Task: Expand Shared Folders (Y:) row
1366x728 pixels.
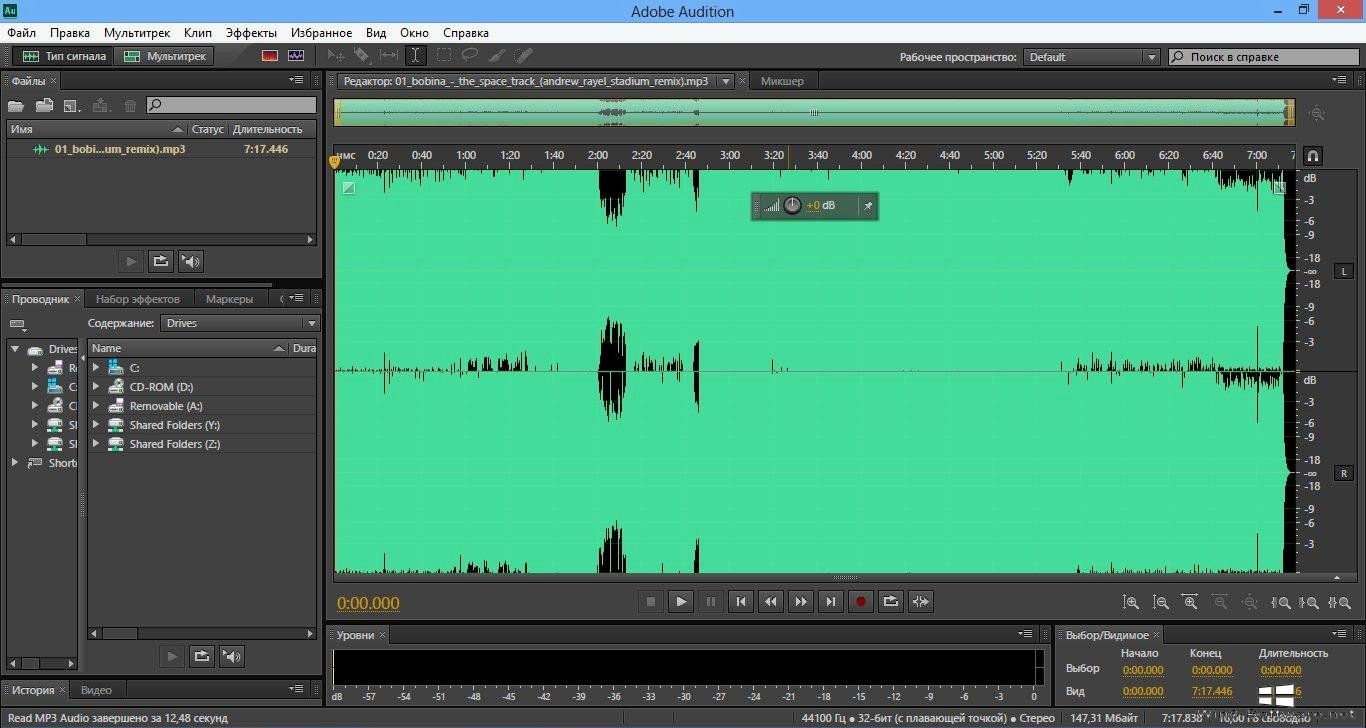Action: coord(96,425)
